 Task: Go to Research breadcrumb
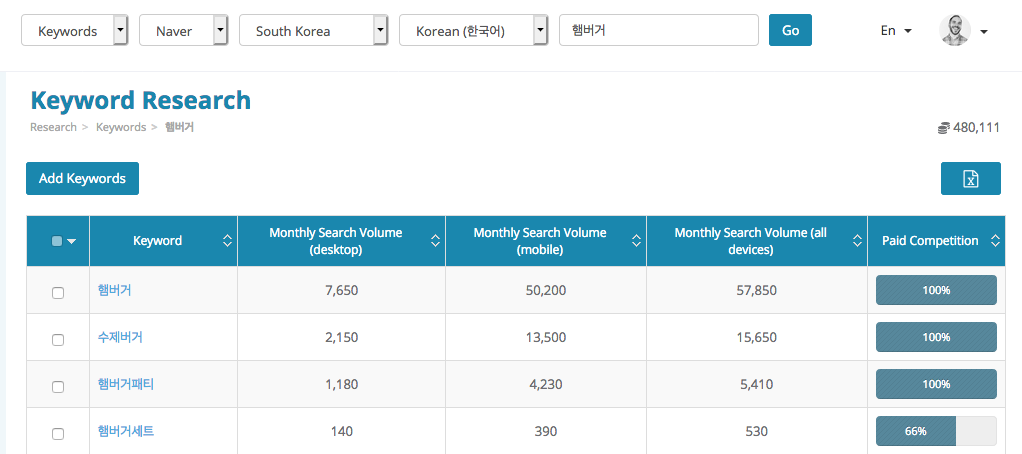click(53, 127)
